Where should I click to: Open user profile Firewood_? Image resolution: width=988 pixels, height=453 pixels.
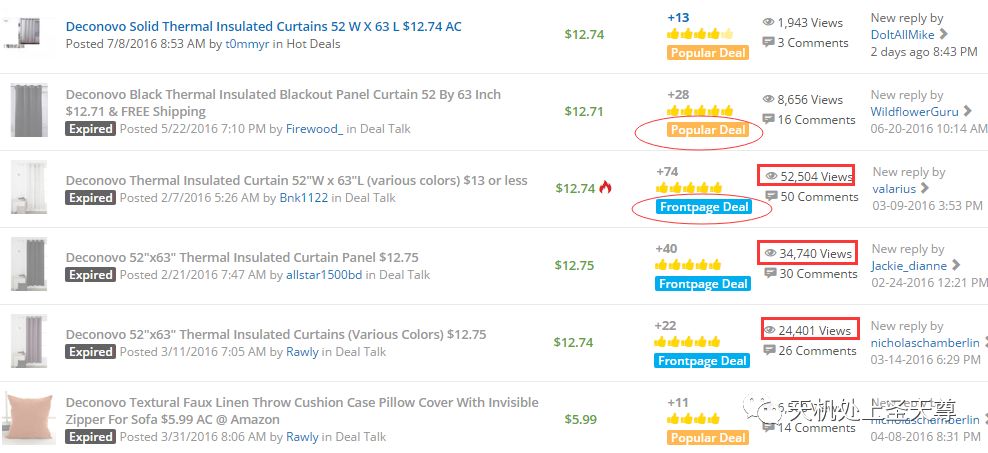coord(314,129)
